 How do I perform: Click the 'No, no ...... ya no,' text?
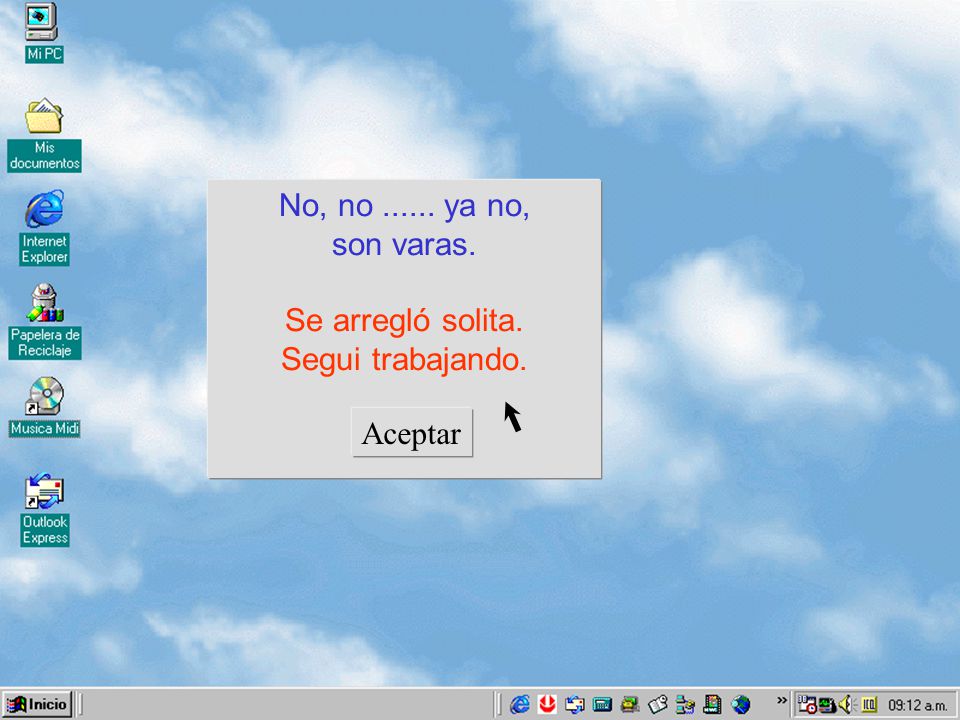coord(404,206)
